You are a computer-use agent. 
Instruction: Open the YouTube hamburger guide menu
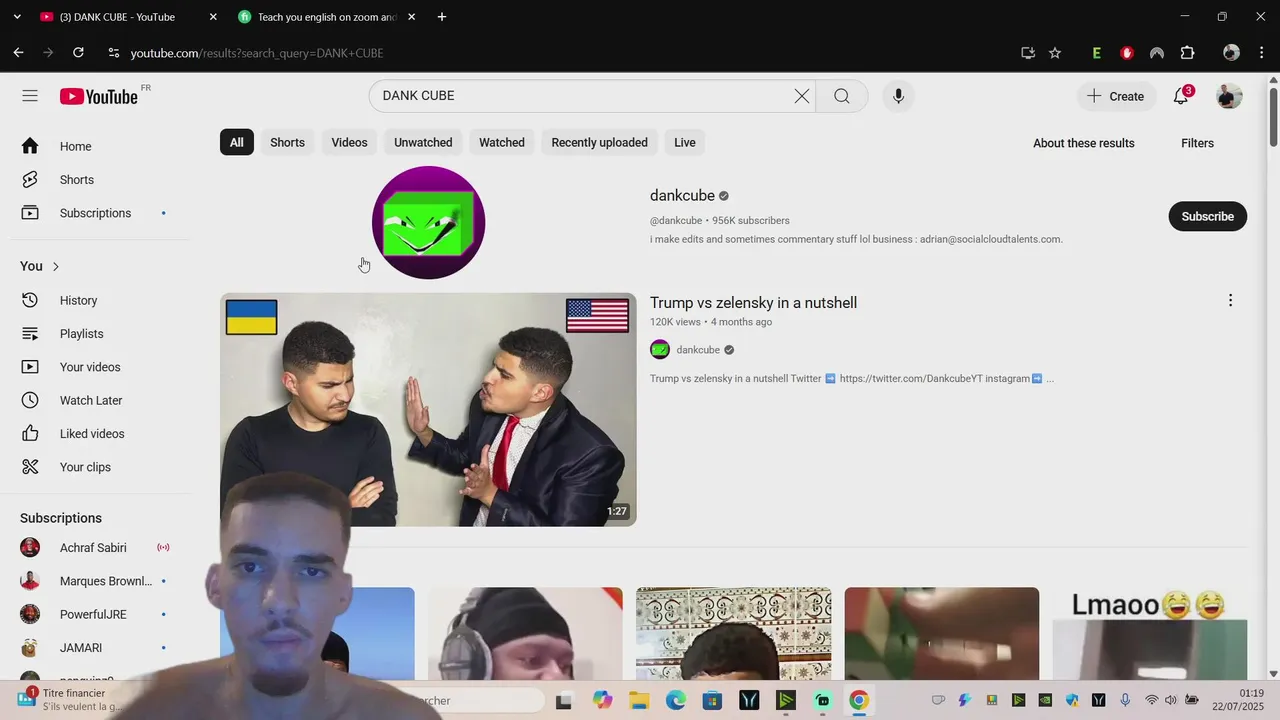30,96
